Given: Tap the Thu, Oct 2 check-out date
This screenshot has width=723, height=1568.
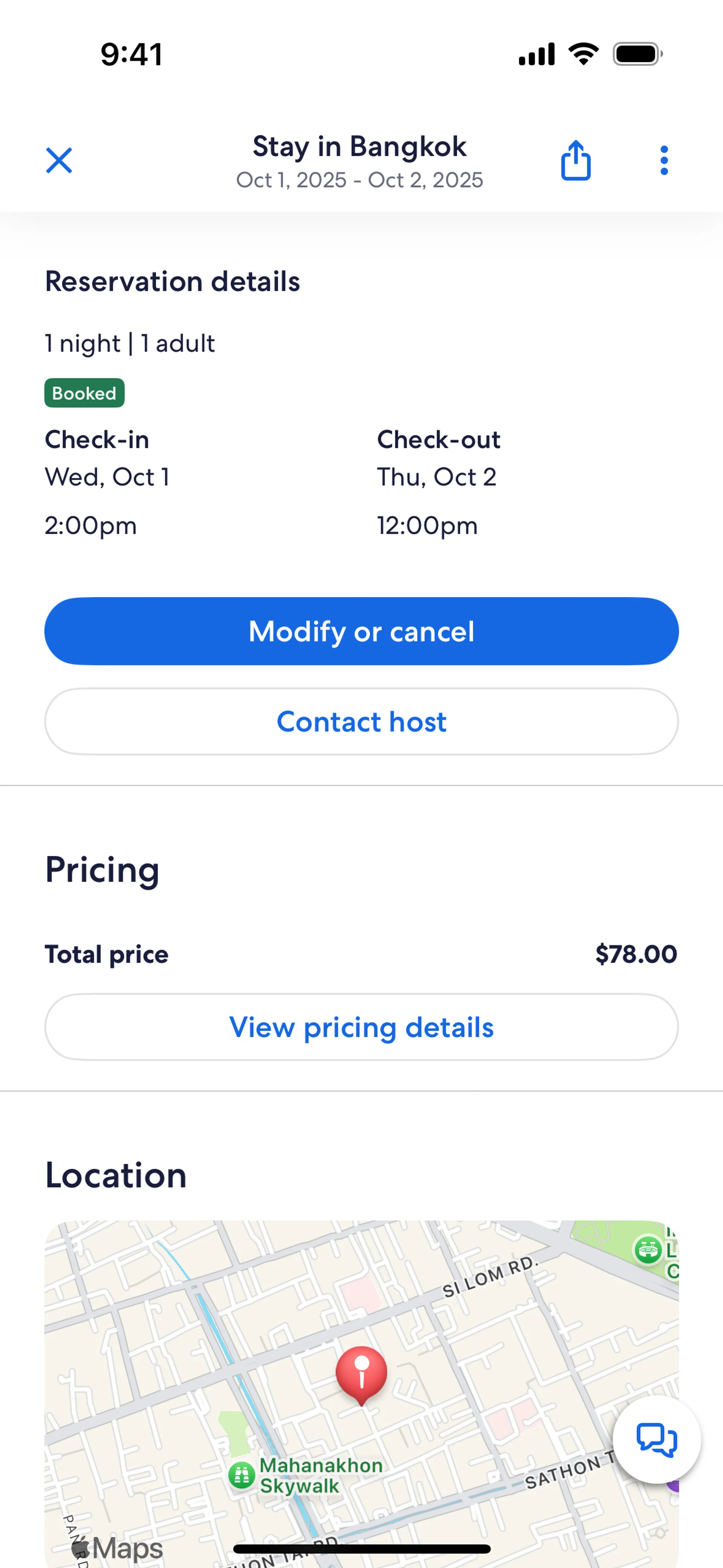Looking at the screenshot, I should click(x=436, y=477).
